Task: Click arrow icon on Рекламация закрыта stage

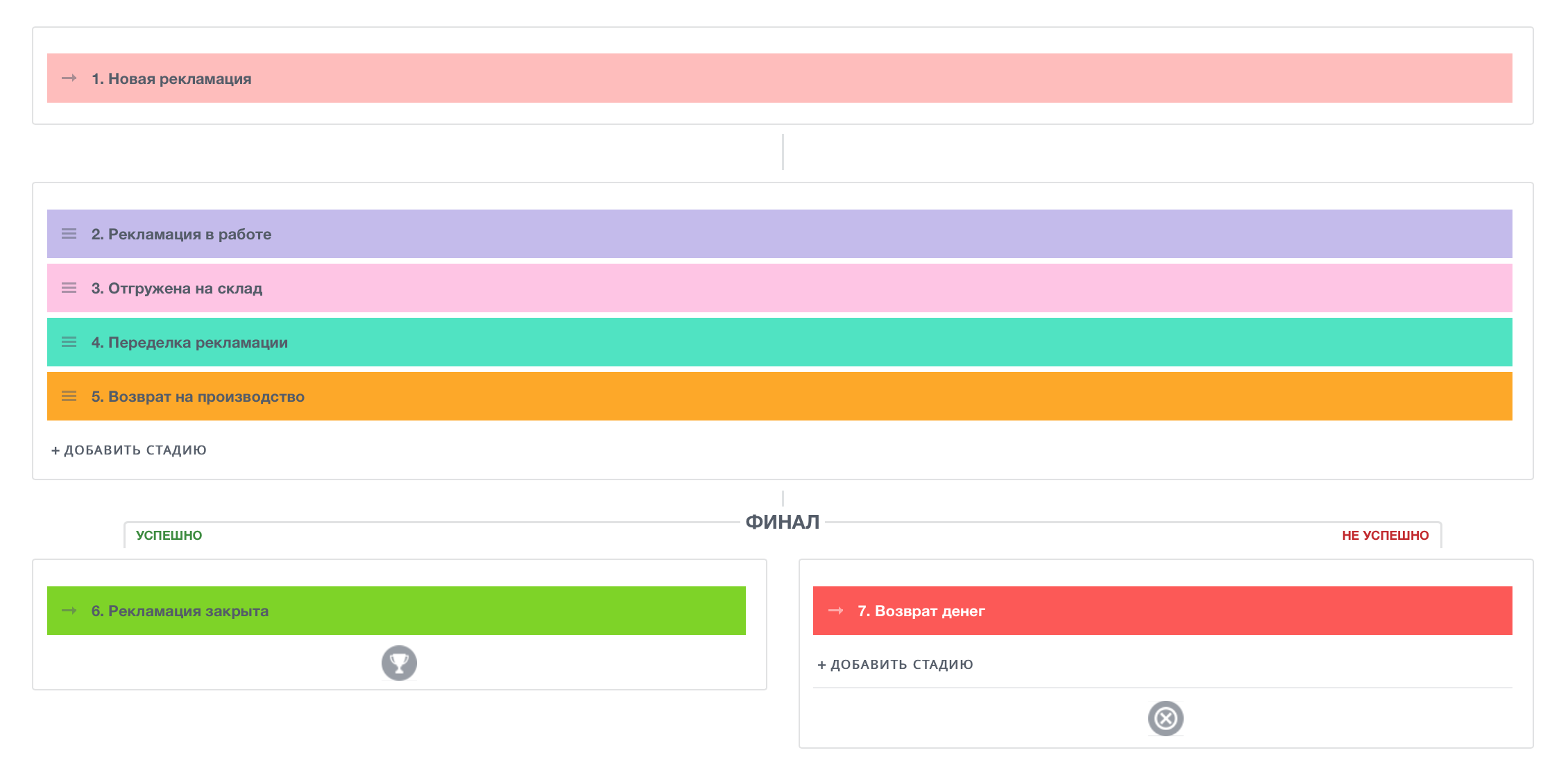Action: (x=69, y=611)
